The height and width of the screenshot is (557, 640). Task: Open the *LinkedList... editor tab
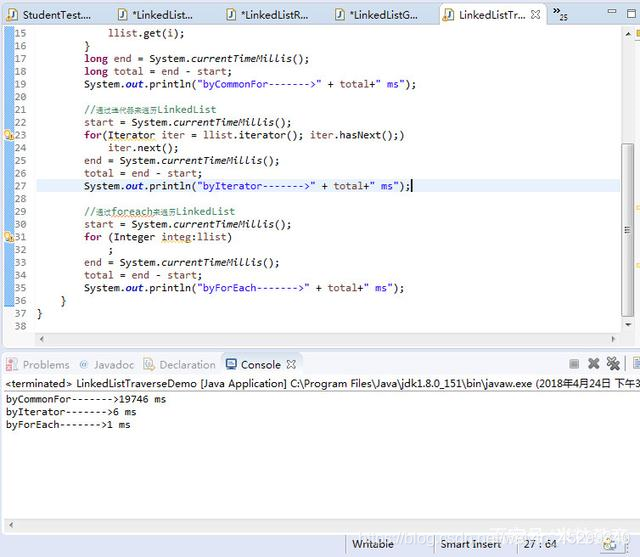pos(155,15)
